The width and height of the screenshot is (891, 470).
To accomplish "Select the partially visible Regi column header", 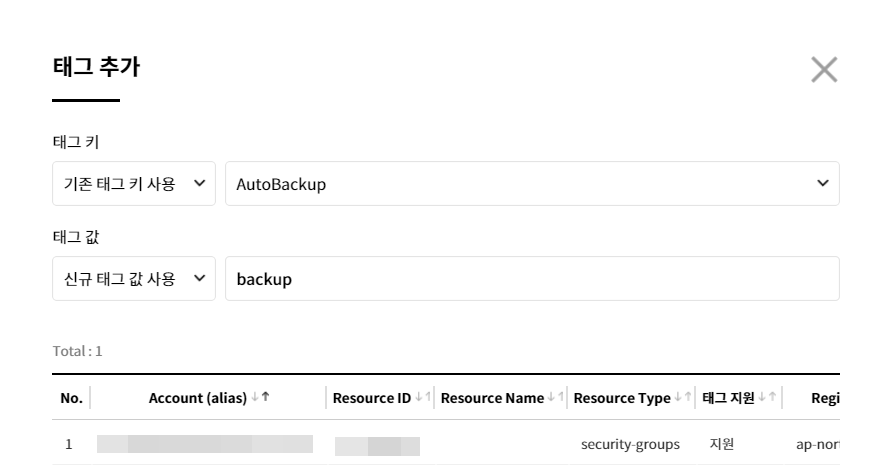I will point(817,398).
